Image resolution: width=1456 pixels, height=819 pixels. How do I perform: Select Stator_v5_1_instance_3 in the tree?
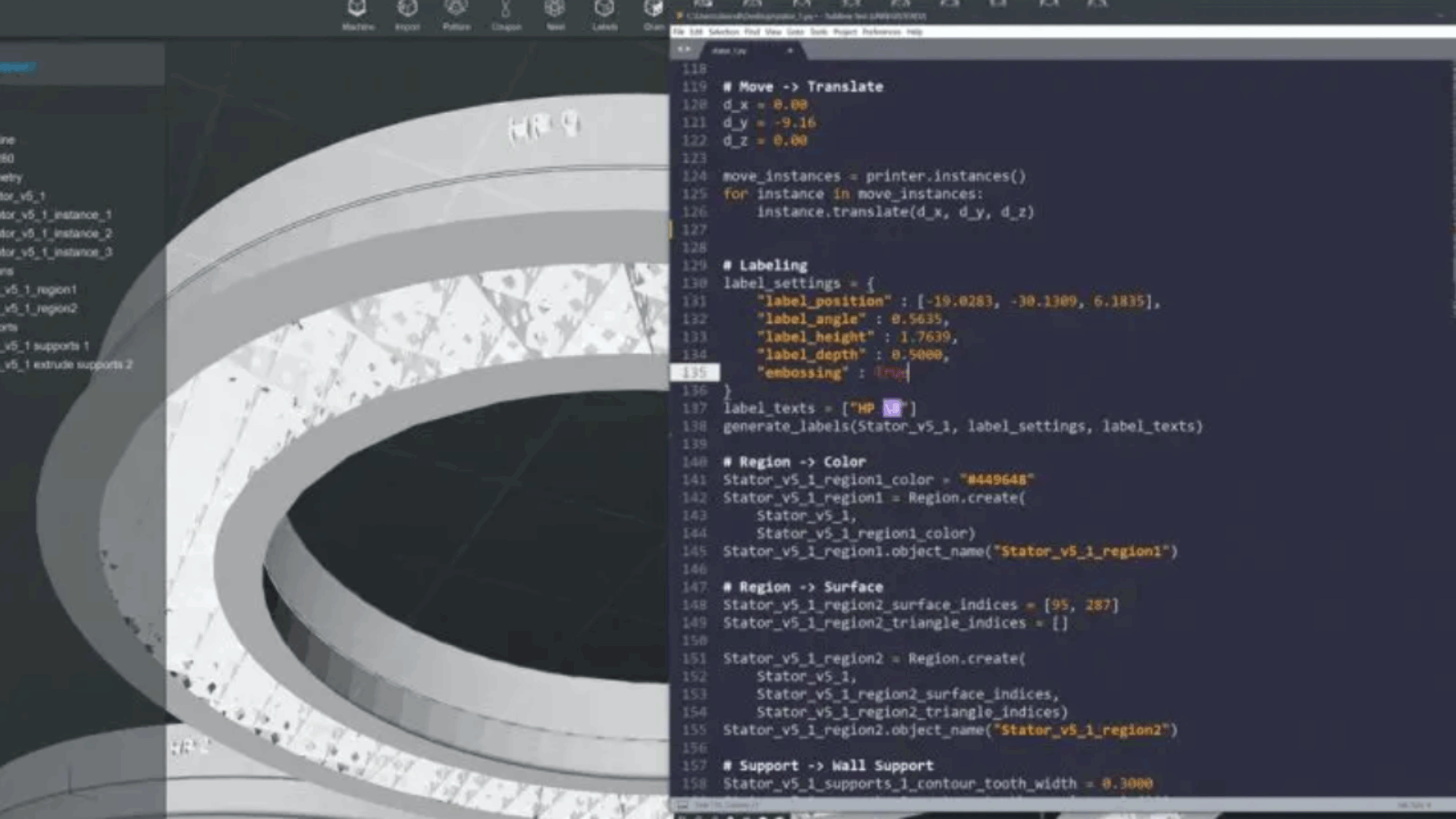[56, 252]
